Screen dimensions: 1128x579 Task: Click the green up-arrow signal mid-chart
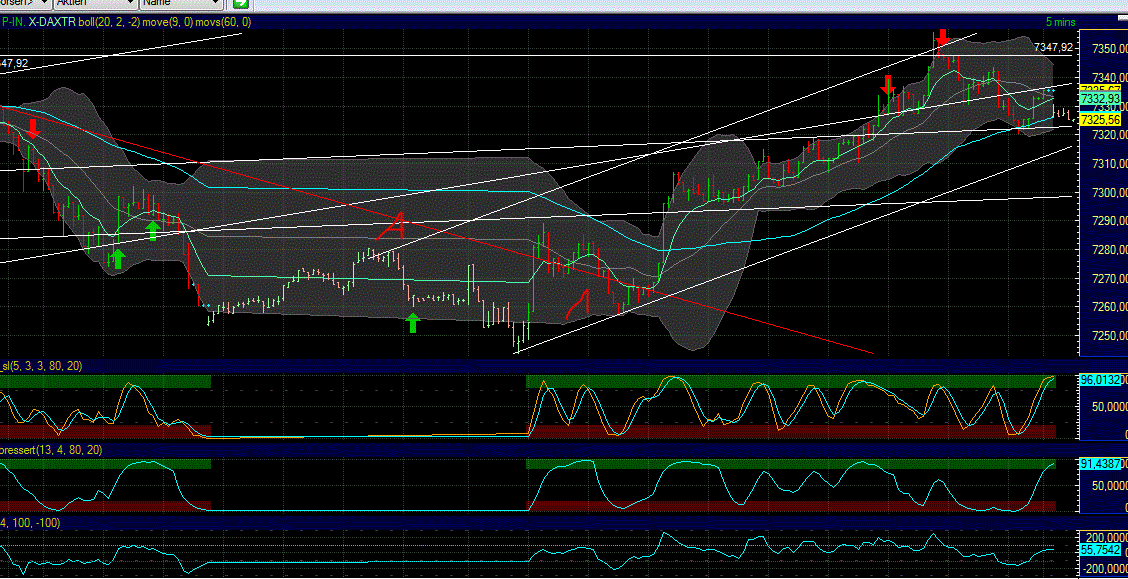point(411,323)
